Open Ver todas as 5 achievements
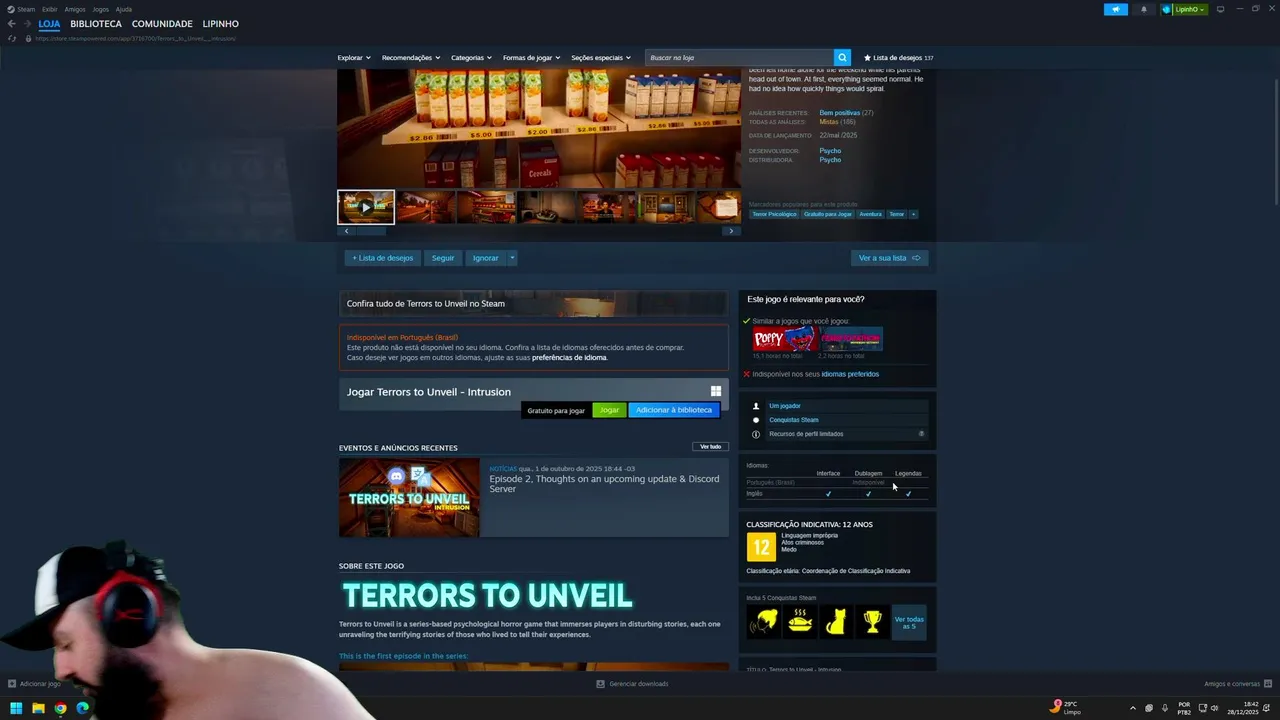 (x=909, y=622)
